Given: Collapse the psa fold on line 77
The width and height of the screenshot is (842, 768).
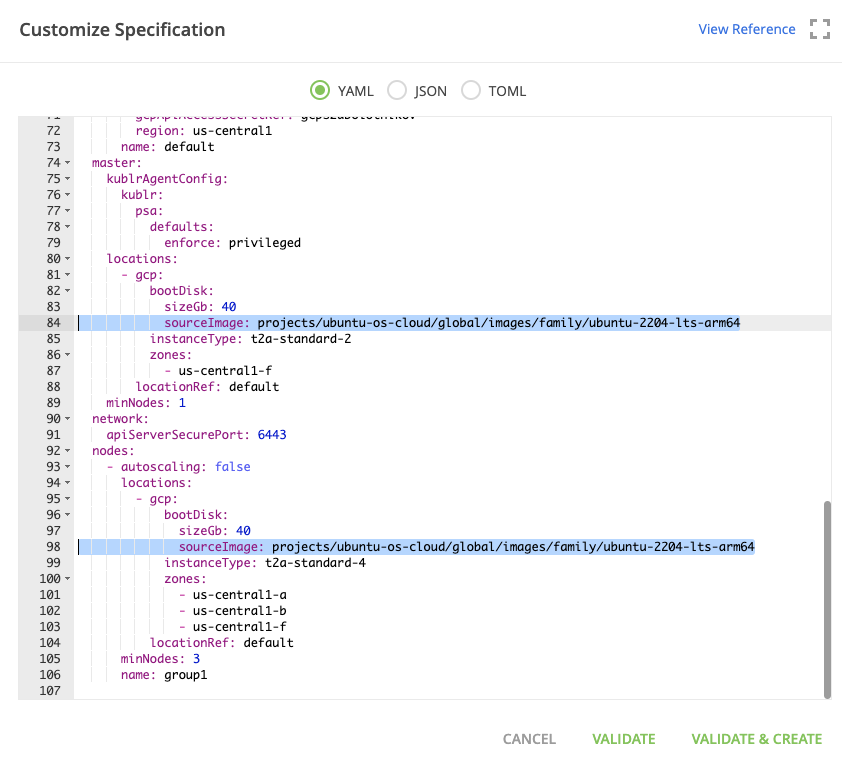Looking at the screenshot, I should [68, 211].
